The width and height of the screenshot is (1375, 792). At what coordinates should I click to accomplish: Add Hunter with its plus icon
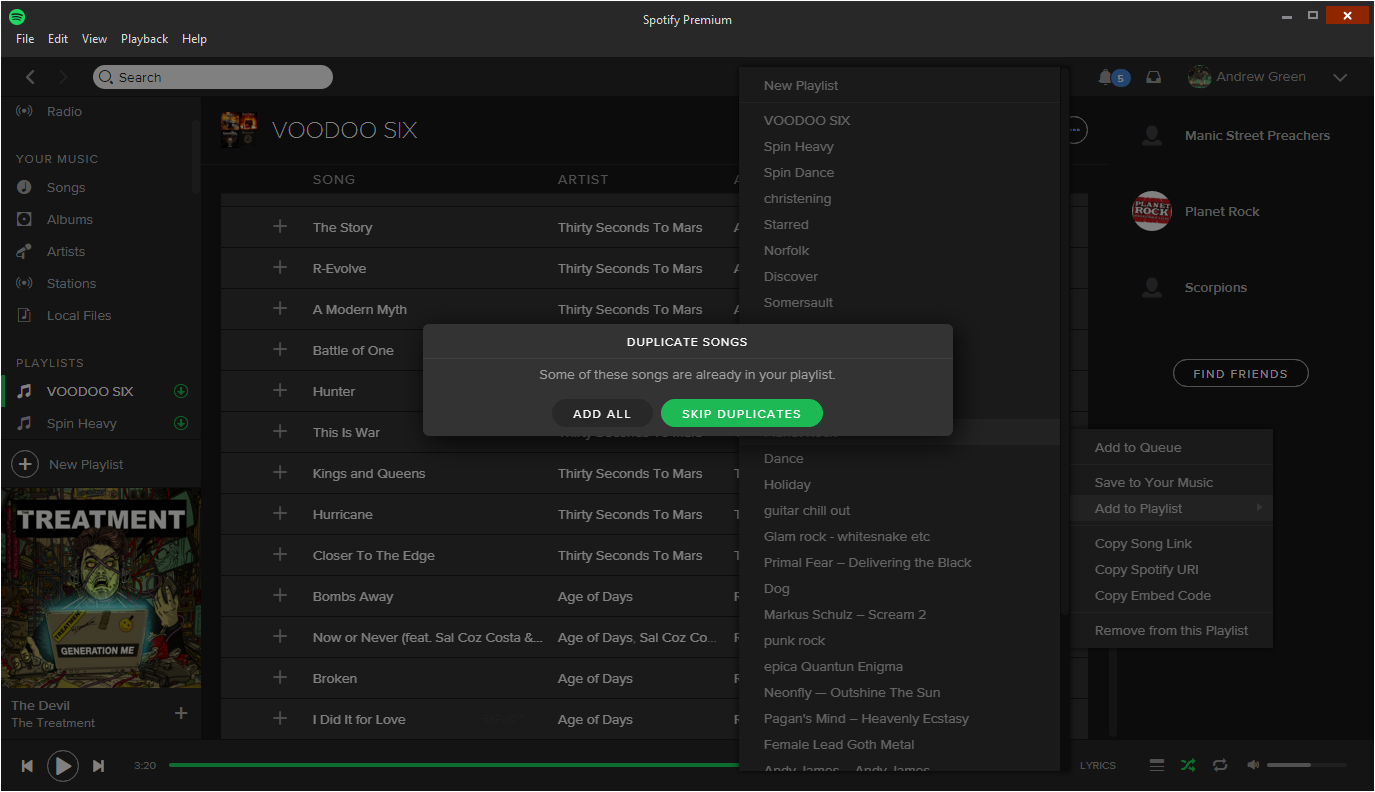pyautogui.click(x=280, y=391)
